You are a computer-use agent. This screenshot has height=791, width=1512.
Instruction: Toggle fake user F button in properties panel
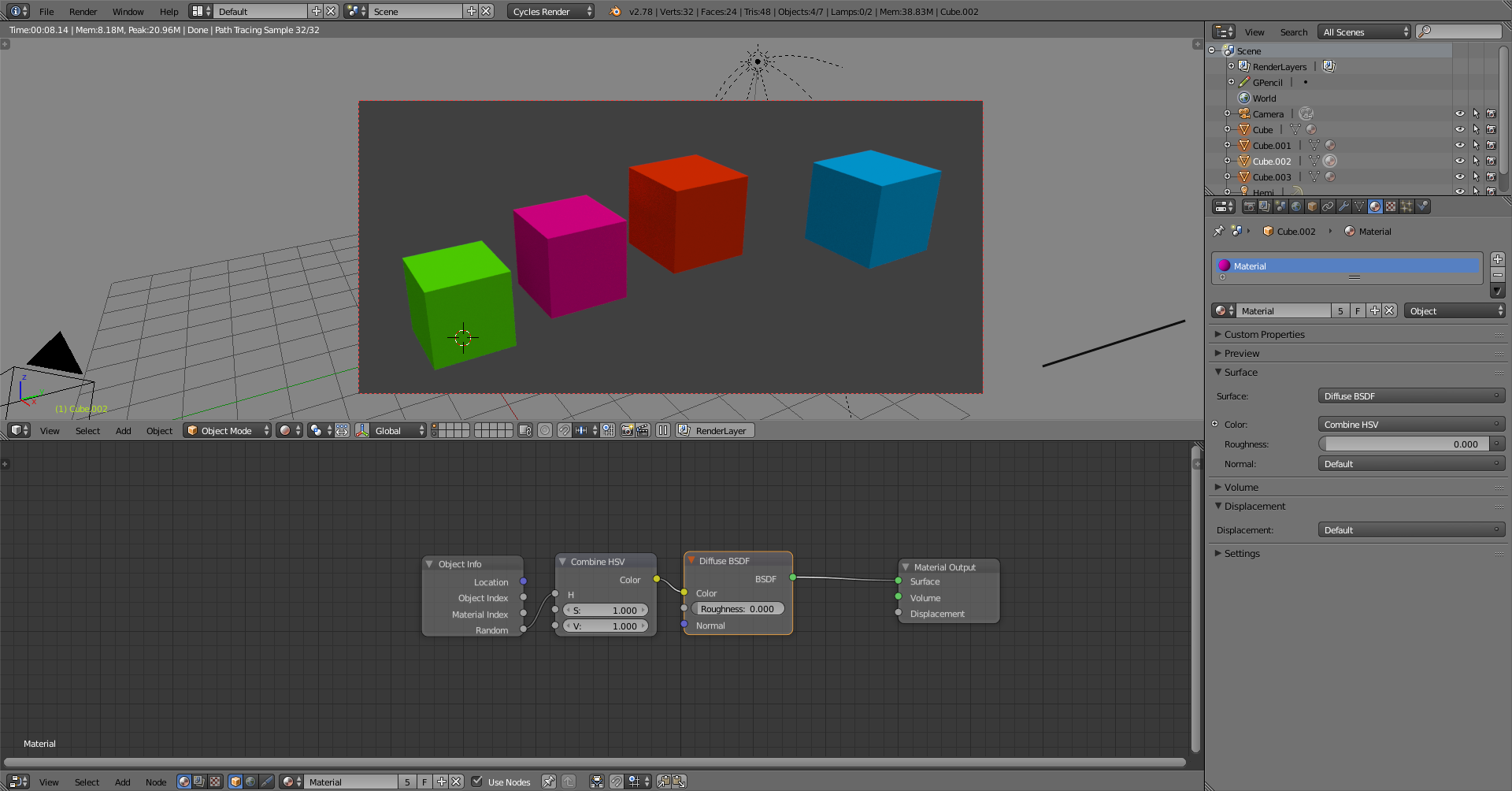point(1358,310)
